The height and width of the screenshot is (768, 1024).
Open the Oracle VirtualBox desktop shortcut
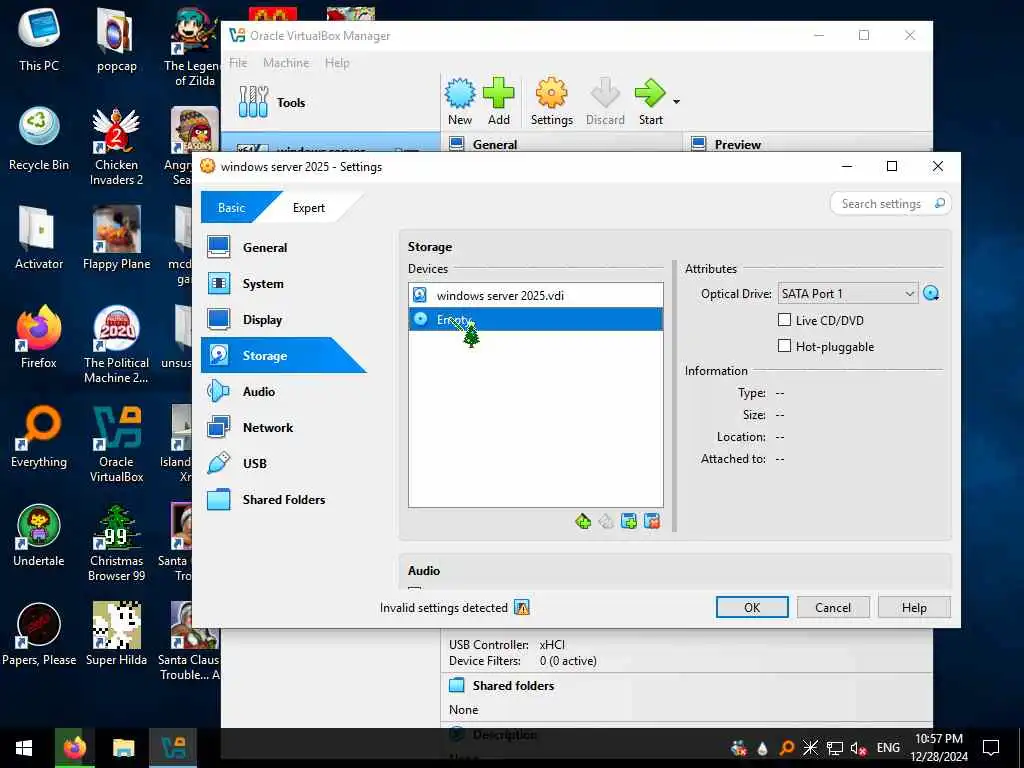point(116,444)
